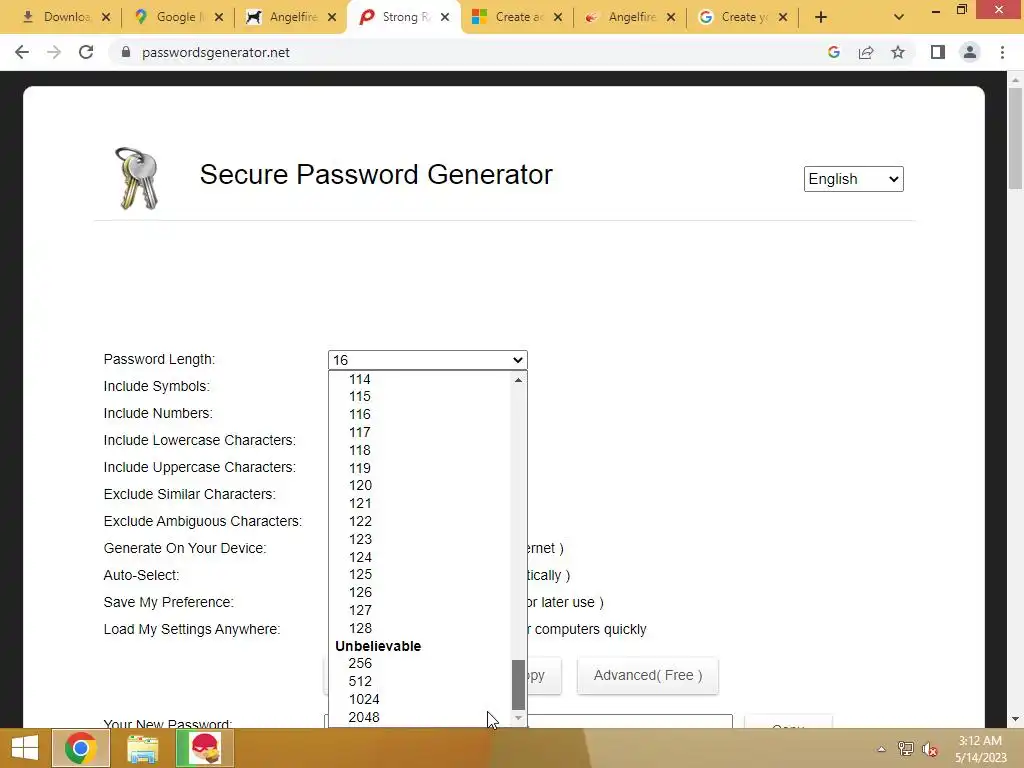The image size is (1024, 768).
Task: Close the Strong Random Password tab
Action: point(445,17)
